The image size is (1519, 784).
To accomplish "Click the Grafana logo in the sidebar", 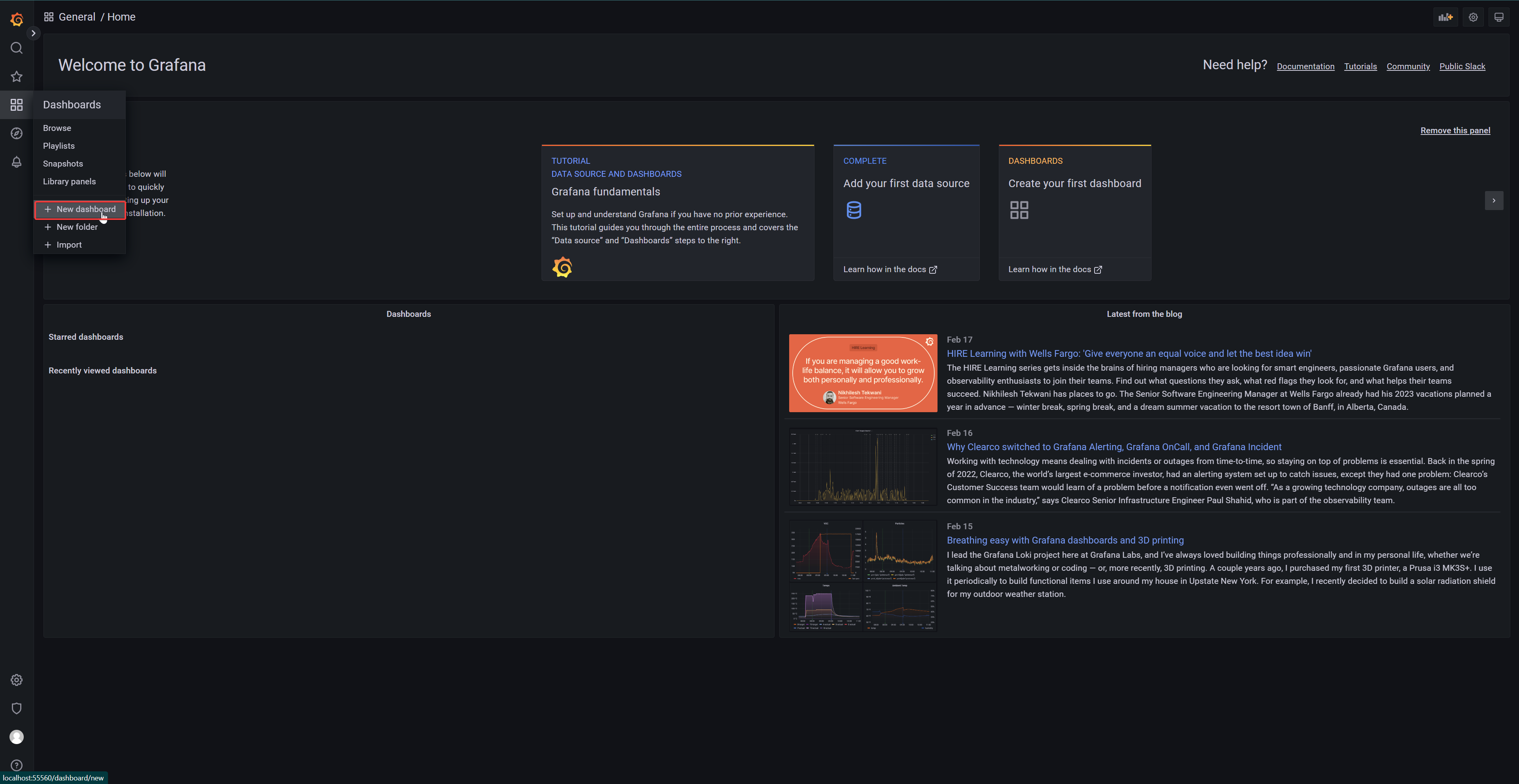I will point(17,19).
